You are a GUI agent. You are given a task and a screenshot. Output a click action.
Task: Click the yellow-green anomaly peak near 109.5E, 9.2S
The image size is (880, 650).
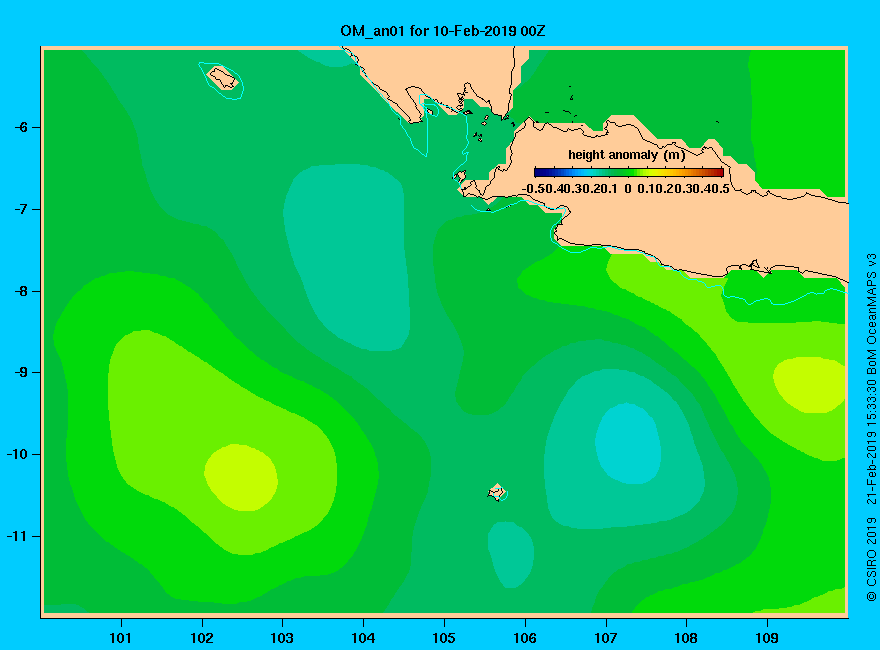coord(810,384)
